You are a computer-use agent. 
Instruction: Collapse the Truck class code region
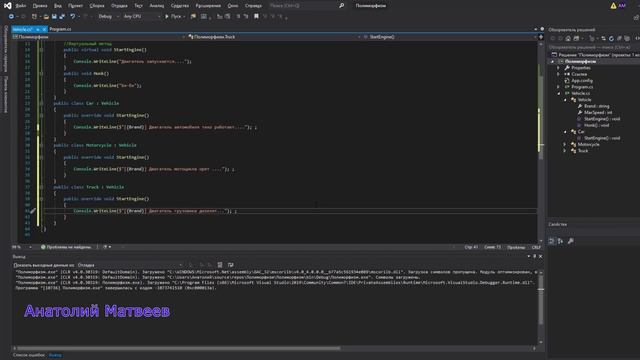[42, 187]
